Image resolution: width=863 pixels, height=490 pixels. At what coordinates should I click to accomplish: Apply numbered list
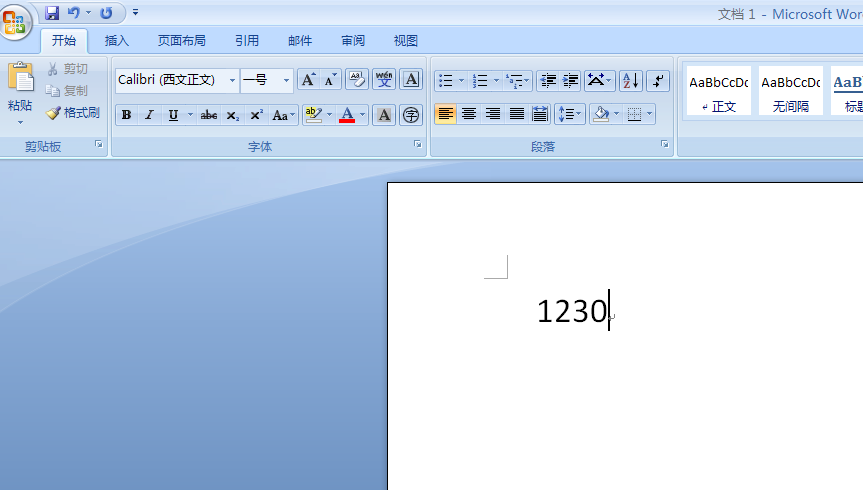(x=480, y=81)
